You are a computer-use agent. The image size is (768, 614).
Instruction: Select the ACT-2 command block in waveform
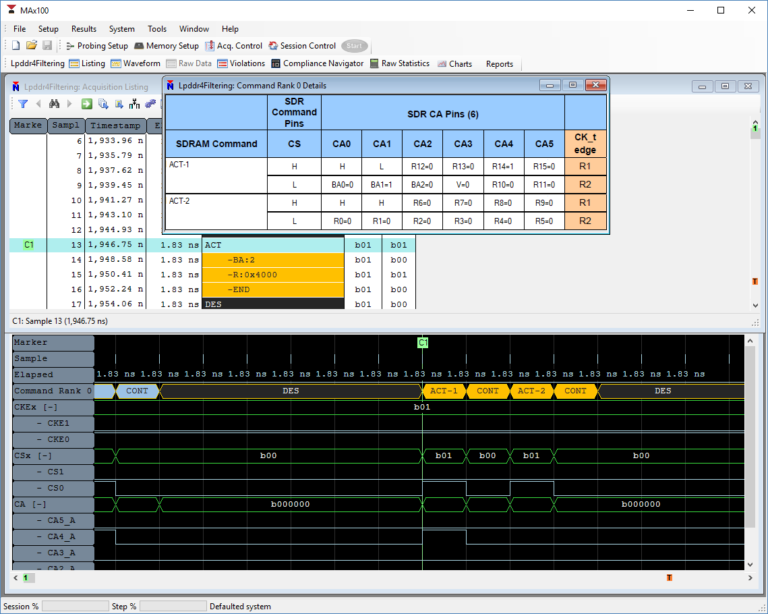pos(531,391)
